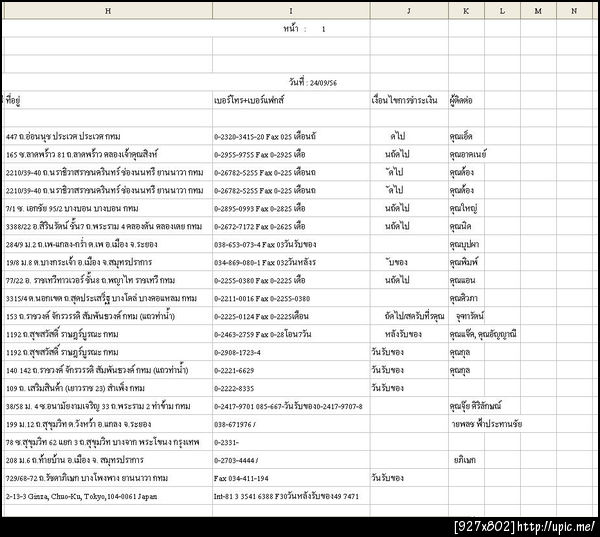600x537 pixels.
Task: Click address cell starting '140 142'
Action: pos(108,370)
